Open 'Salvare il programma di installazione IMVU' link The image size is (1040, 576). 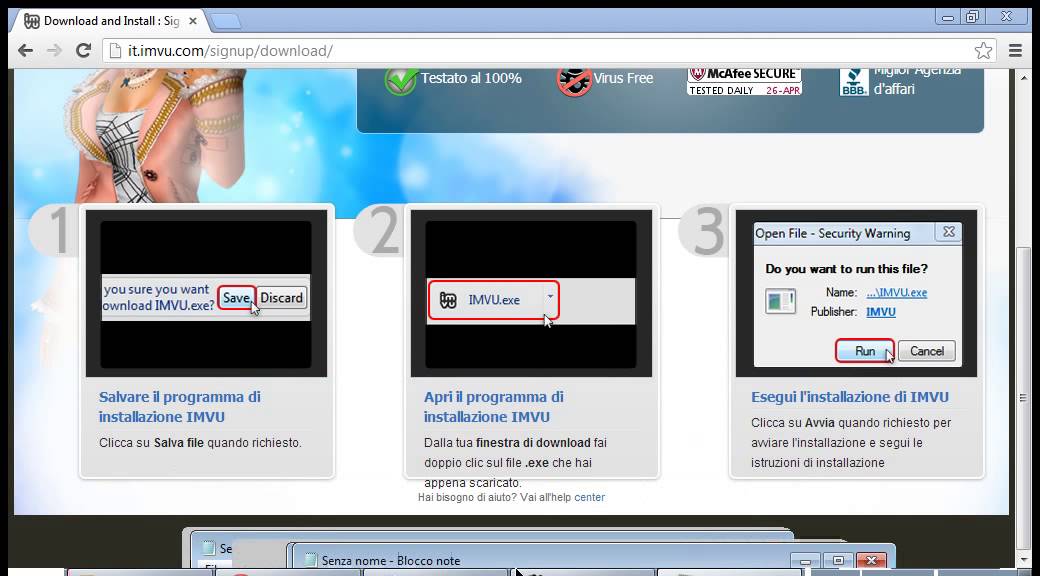[x=180, y=407]
